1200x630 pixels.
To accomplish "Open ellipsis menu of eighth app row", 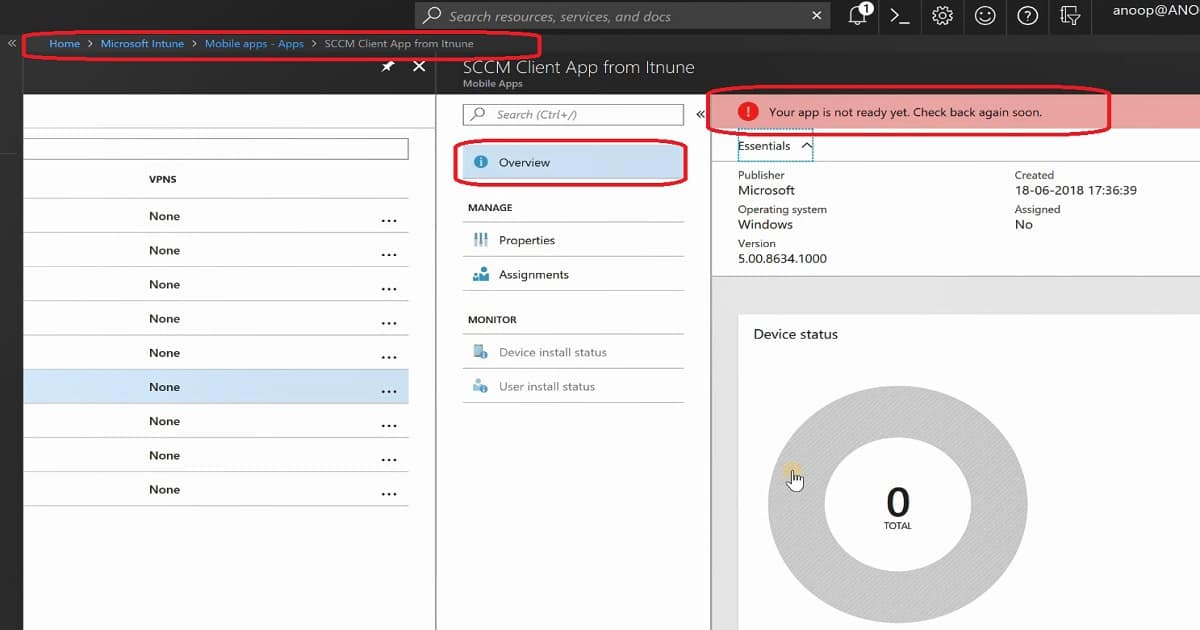I will tap(389, 459).
